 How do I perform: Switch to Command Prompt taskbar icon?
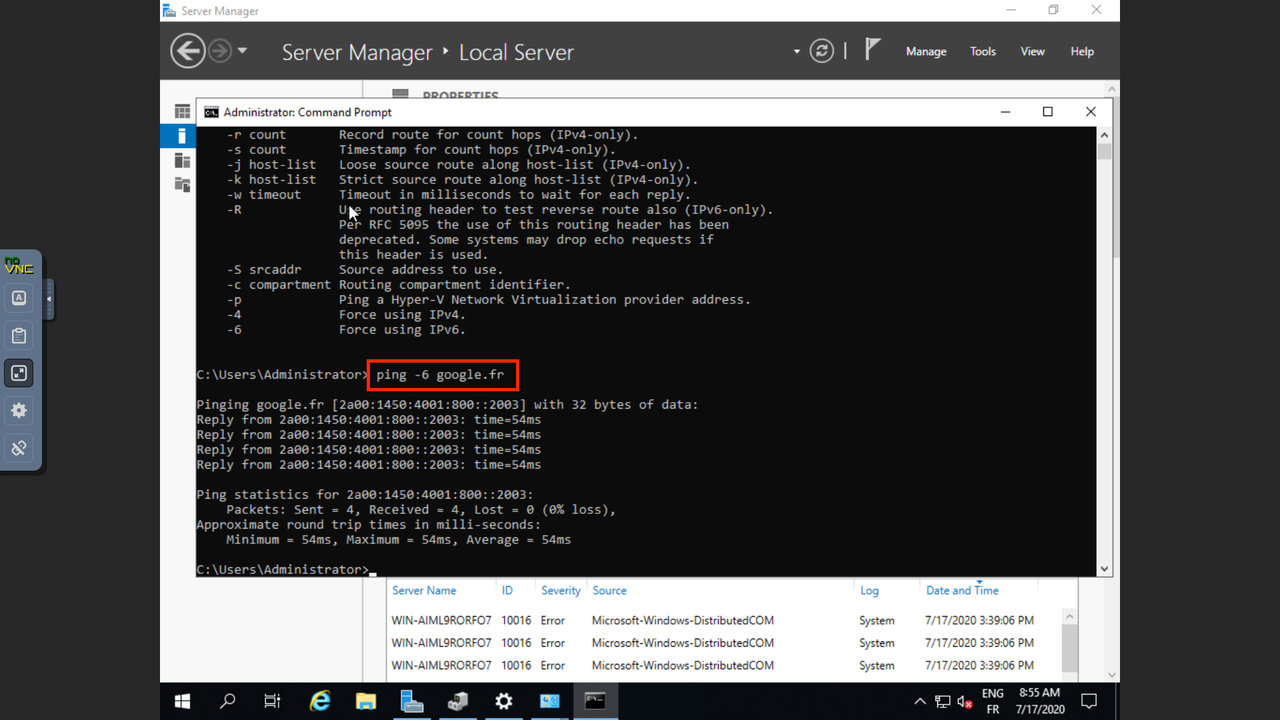[x=595, y=701]
